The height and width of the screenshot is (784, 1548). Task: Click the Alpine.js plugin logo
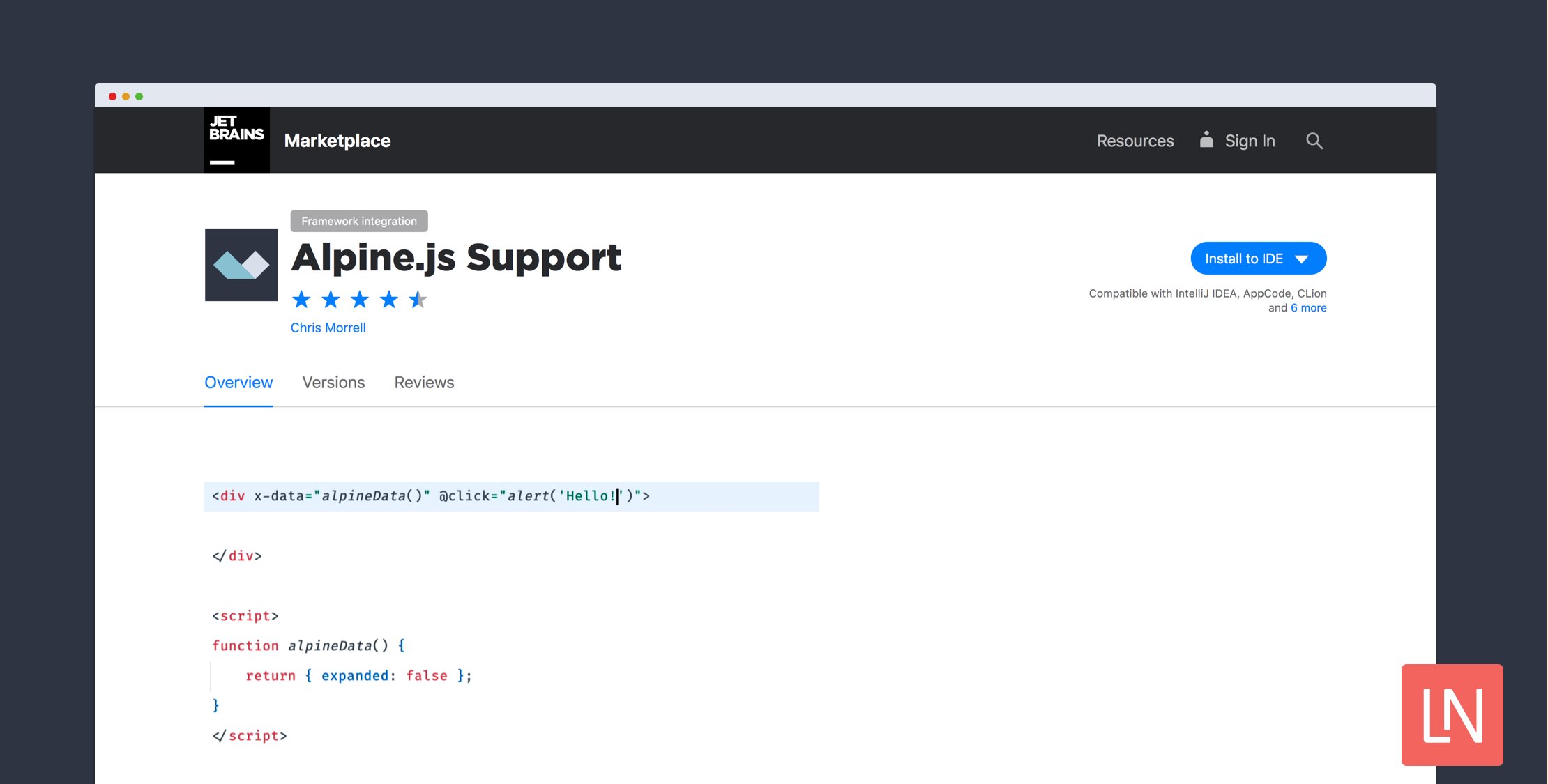pos(241,265)
